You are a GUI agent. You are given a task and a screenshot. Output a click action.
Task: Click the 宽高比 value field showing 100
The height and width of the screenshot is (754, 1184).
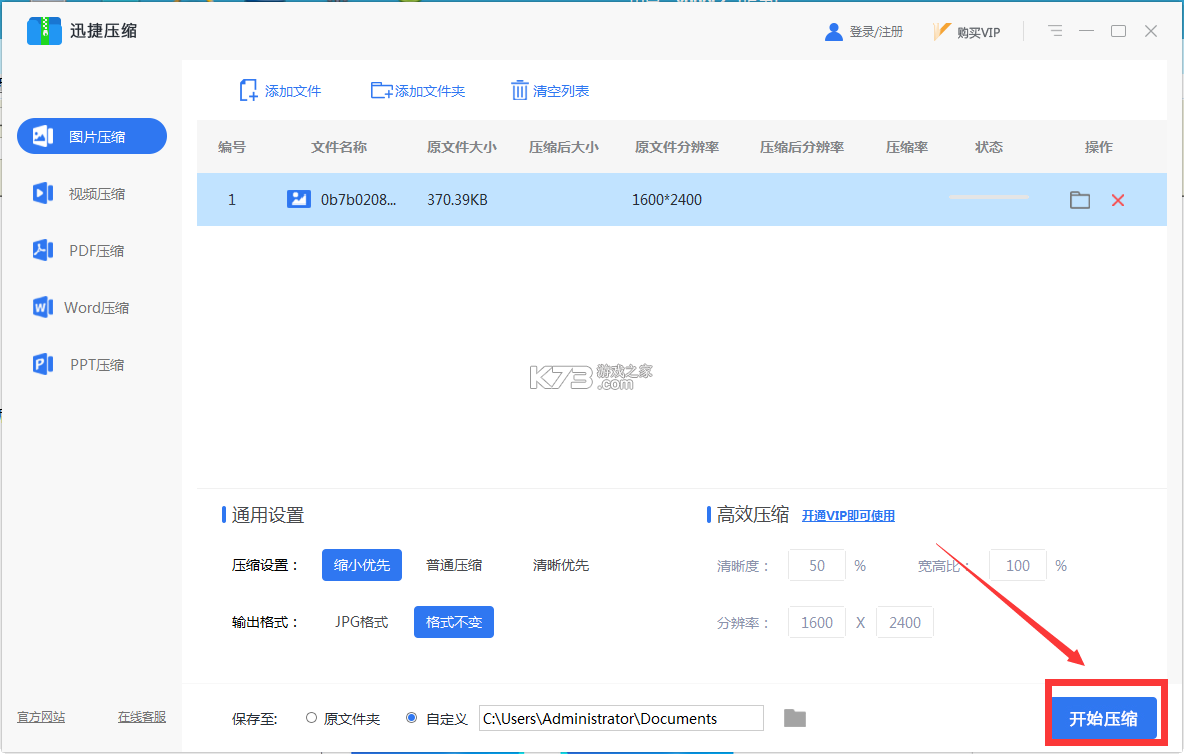(1018, 565)
